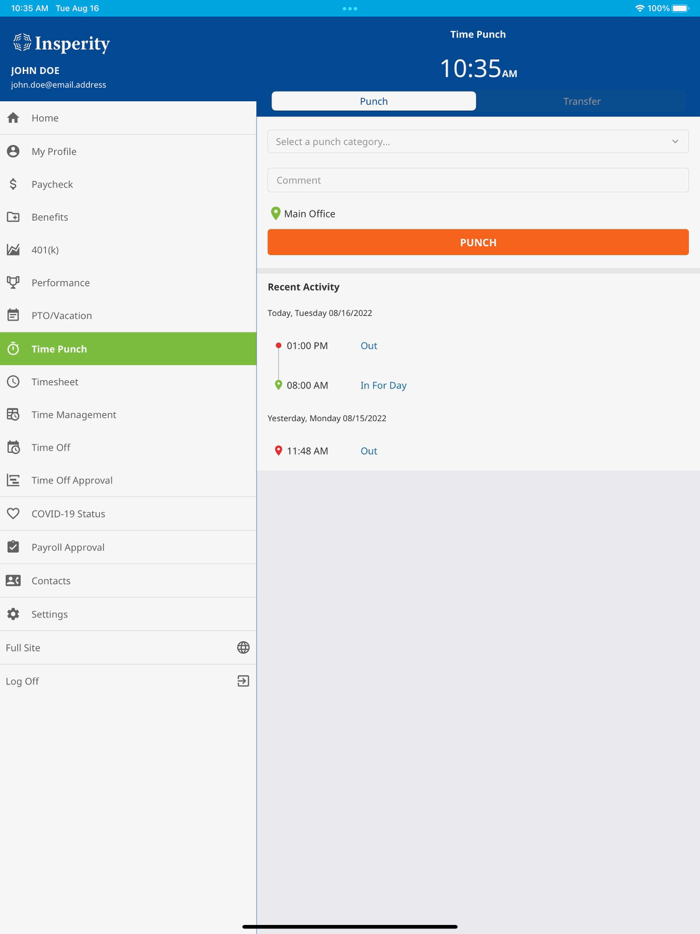This screenshot has height=934, width=700.
Task: Click the Out link at 11:48 AM
Action: point(369,451)
